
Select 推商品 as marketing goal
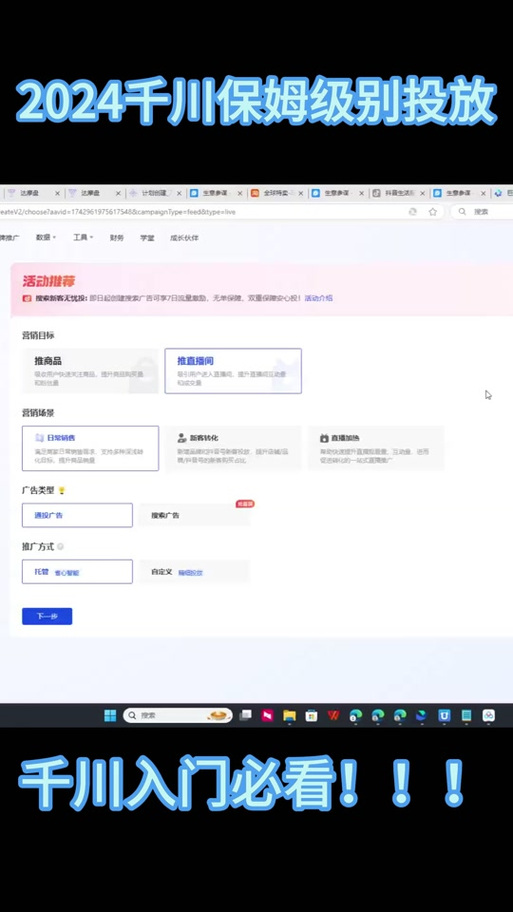pos(90,371)
